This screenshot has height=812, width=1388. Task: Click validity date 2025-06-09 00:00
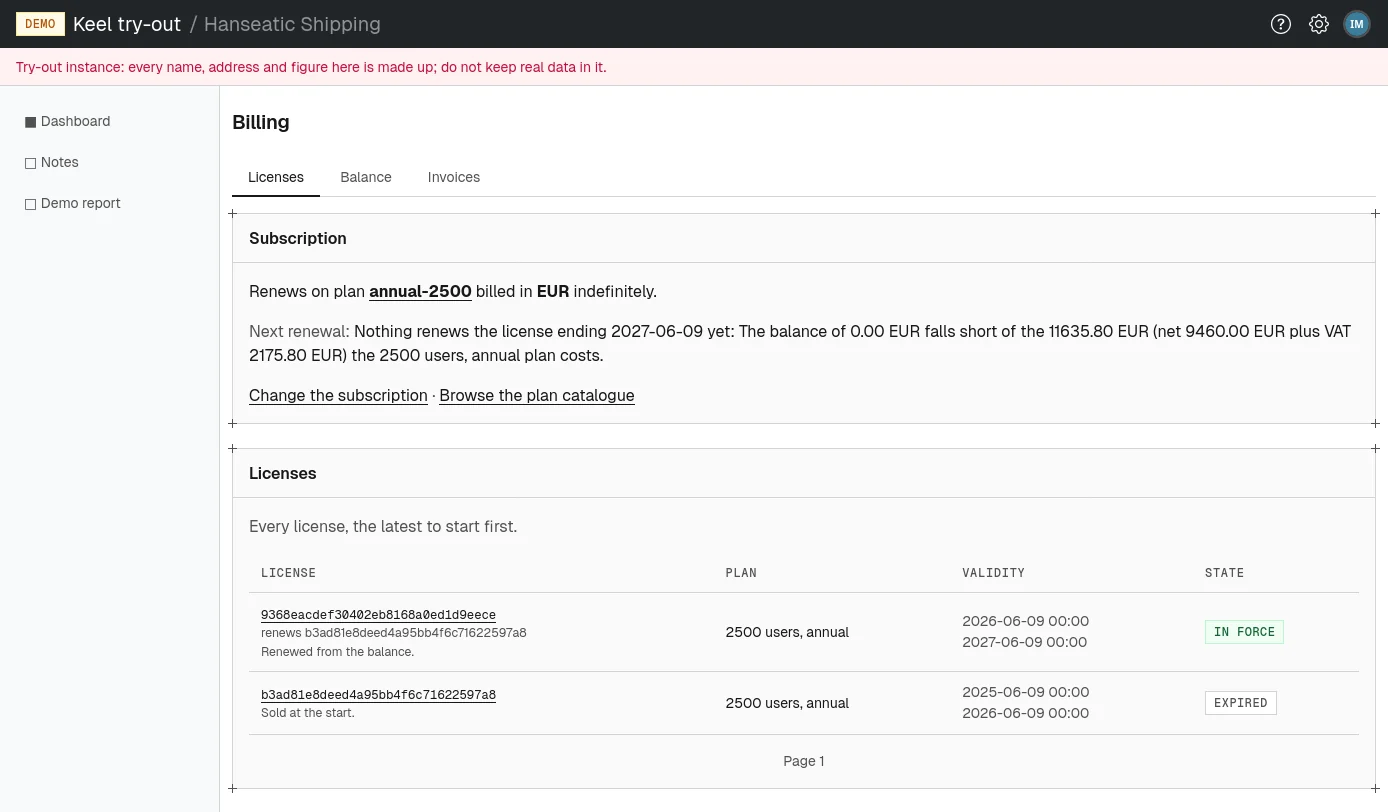tap(1025, 692)
